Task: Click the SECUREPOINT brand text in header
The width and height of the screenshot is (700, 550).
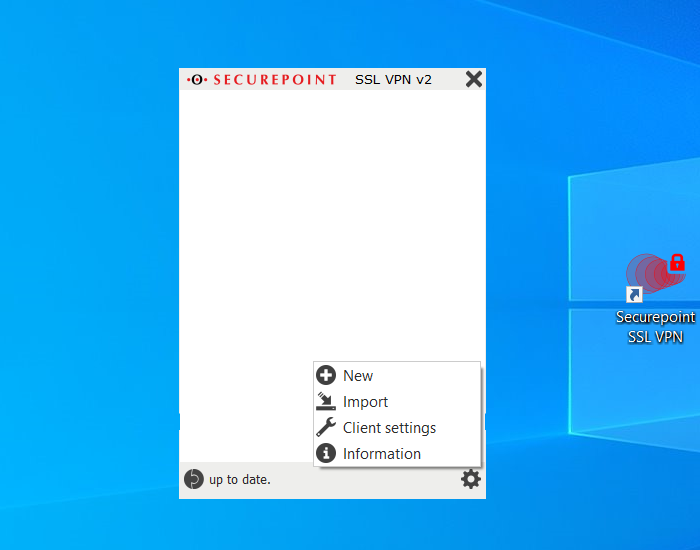Action: point(274,80)
